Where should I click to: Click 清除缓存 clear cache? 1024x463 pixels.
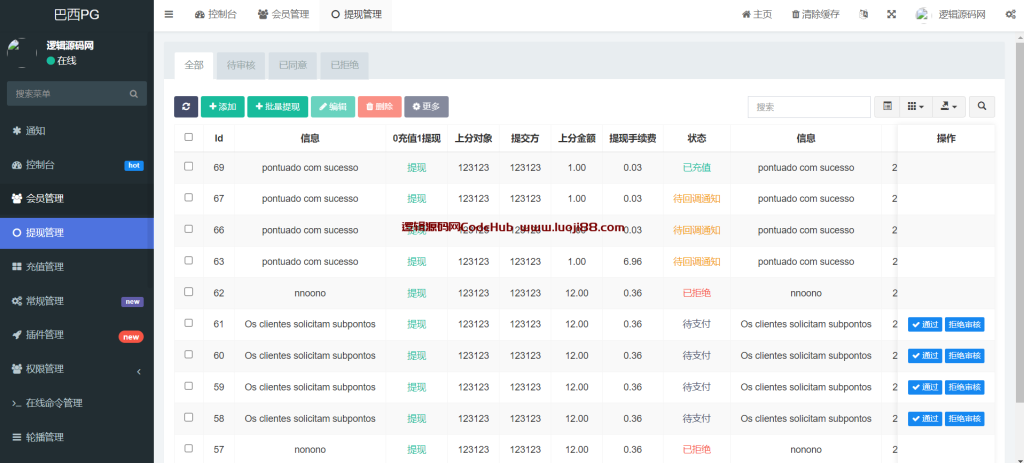point(816,14)
